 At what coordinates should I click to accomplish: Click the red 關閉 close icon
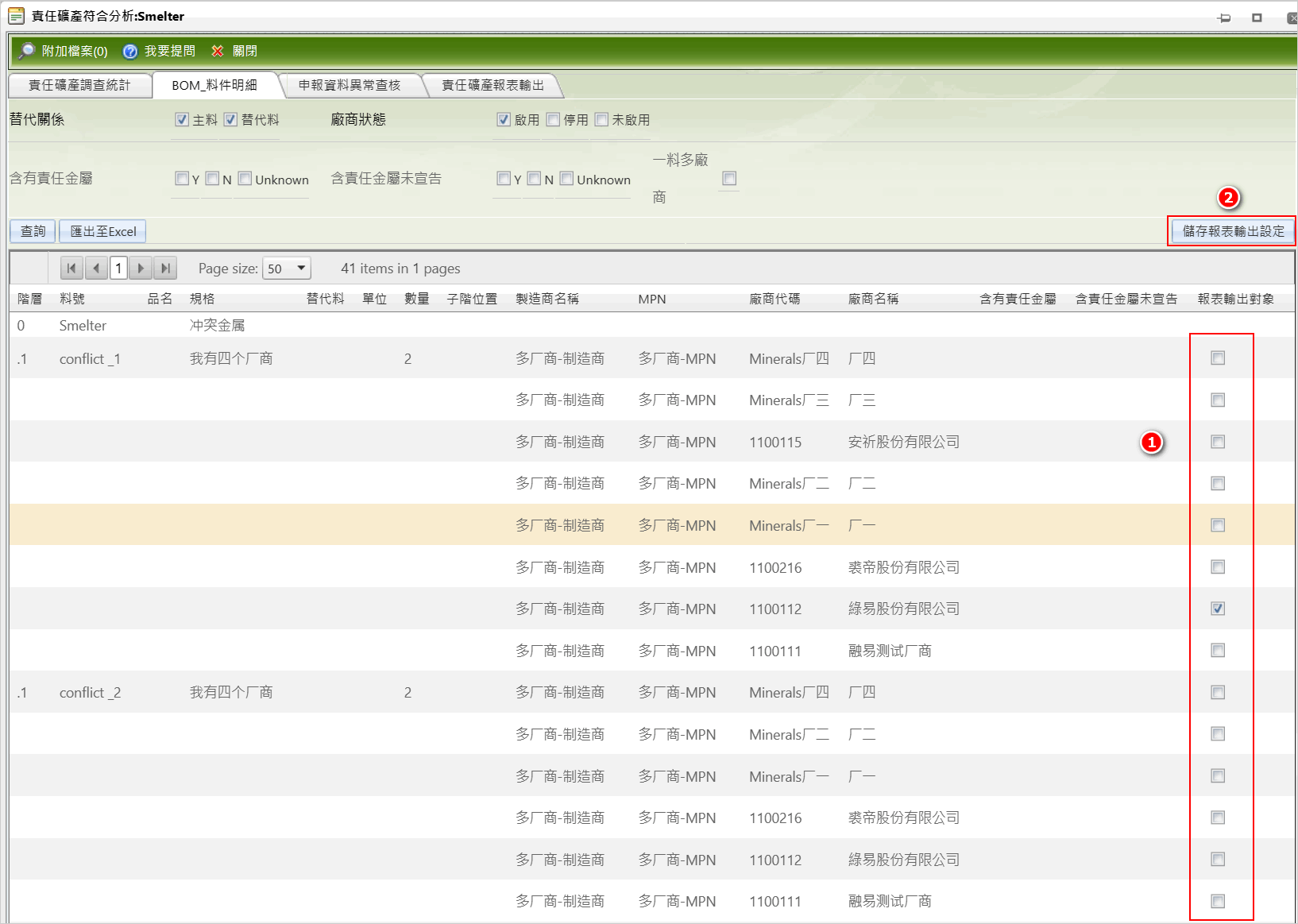(218, 51)
